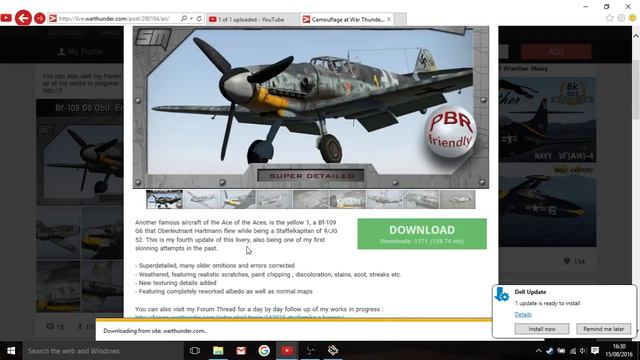640x360 pixels.
Task: Click the comments icon showing 15
Action: 50,326
